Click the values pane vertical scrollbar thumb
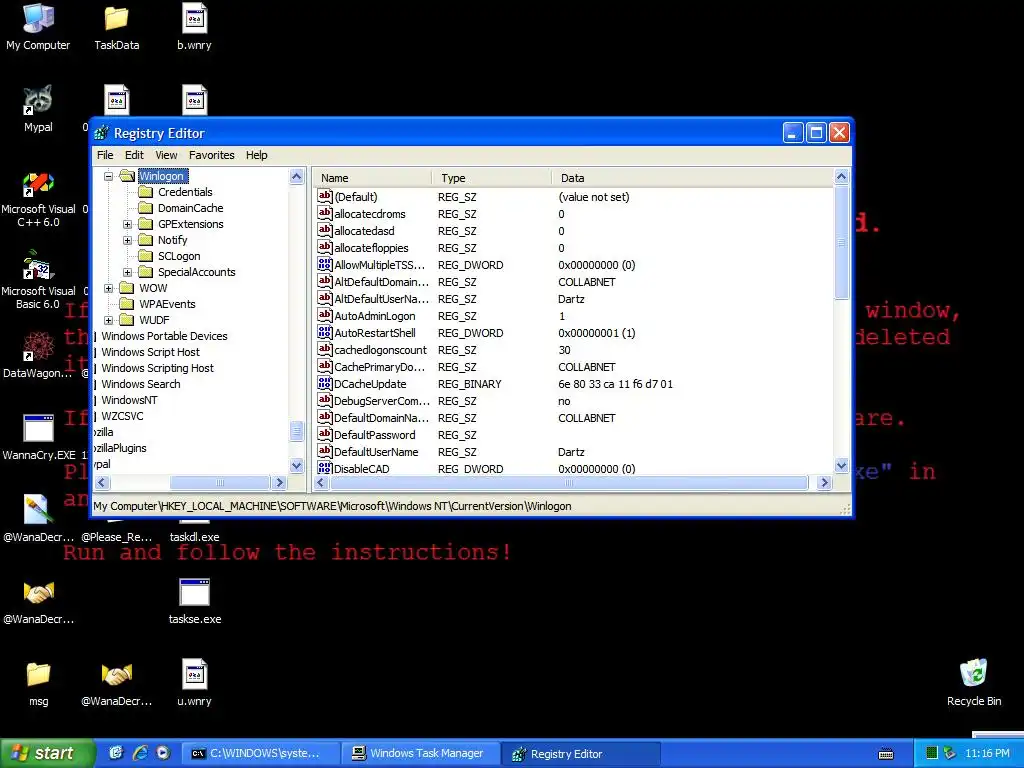 (841, 242)
